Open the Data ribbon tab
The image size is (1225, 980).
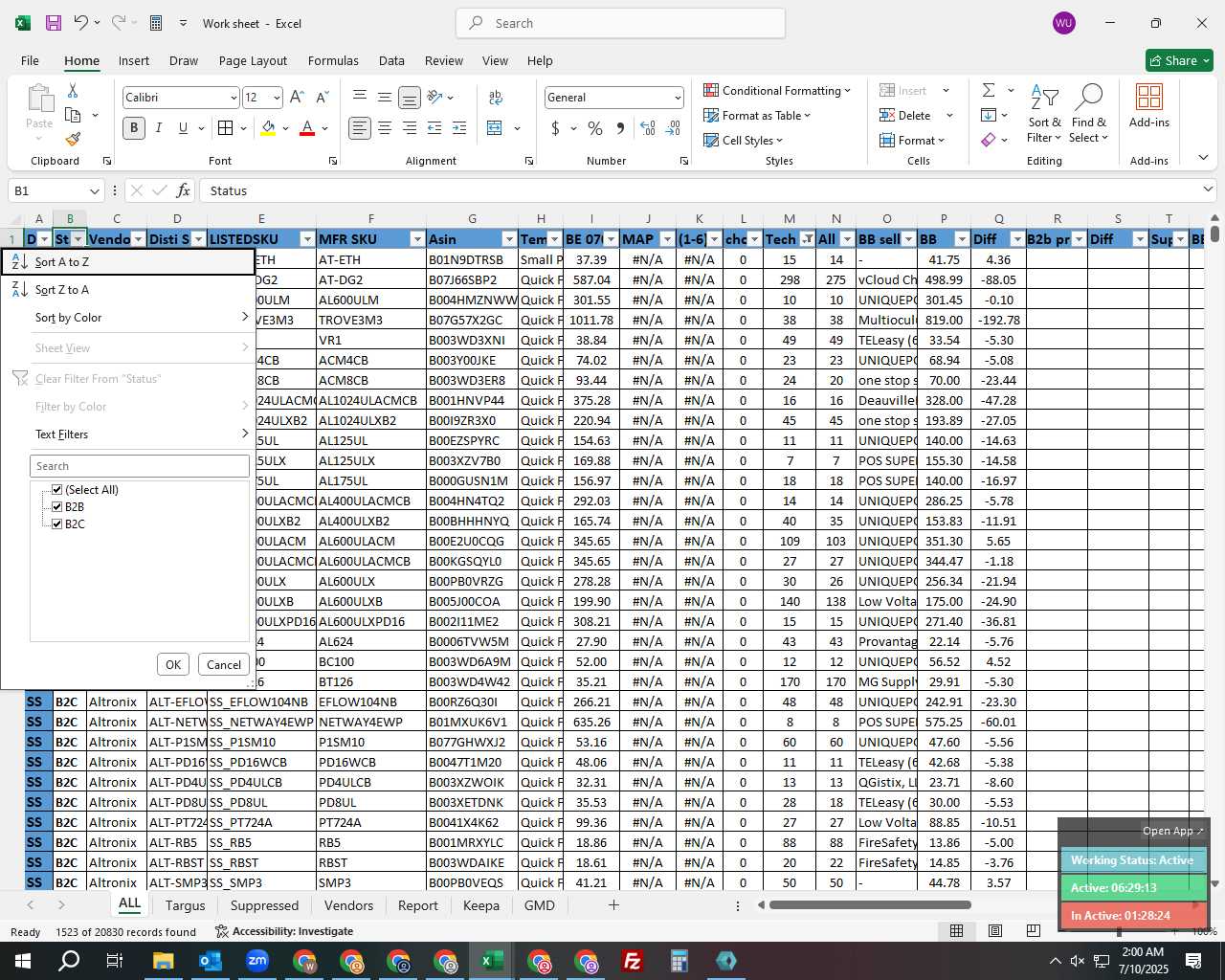(391, 60)
